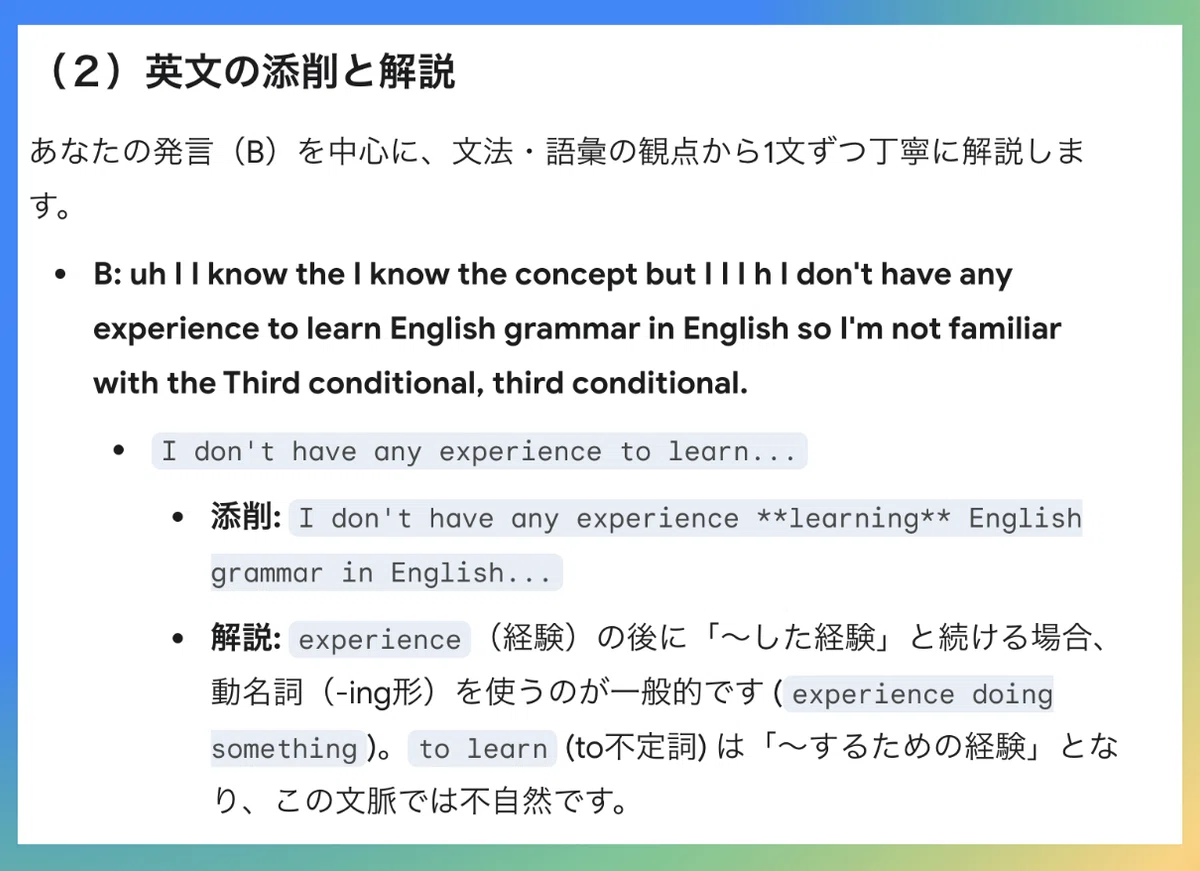This screenshot has width=1200, height=871.
Task: Click the 'to learn' code chip
Action: coord(482,748)
